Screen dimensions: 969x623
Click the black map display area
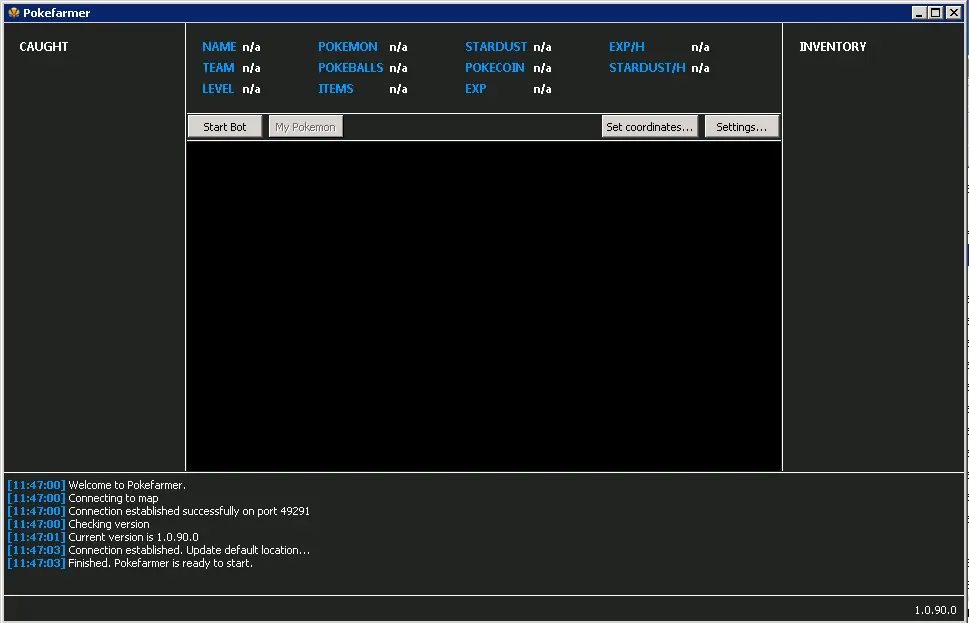(483, 305)
